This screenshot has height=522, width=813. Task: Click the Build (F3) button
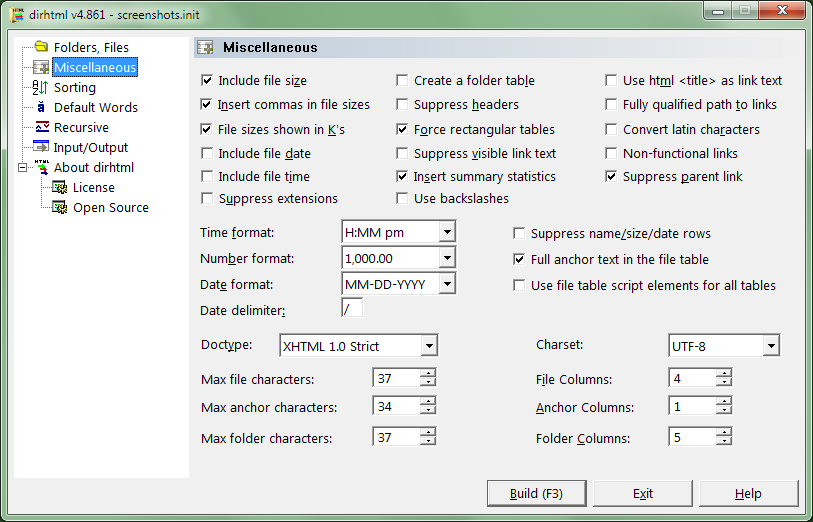coord(537,493)
